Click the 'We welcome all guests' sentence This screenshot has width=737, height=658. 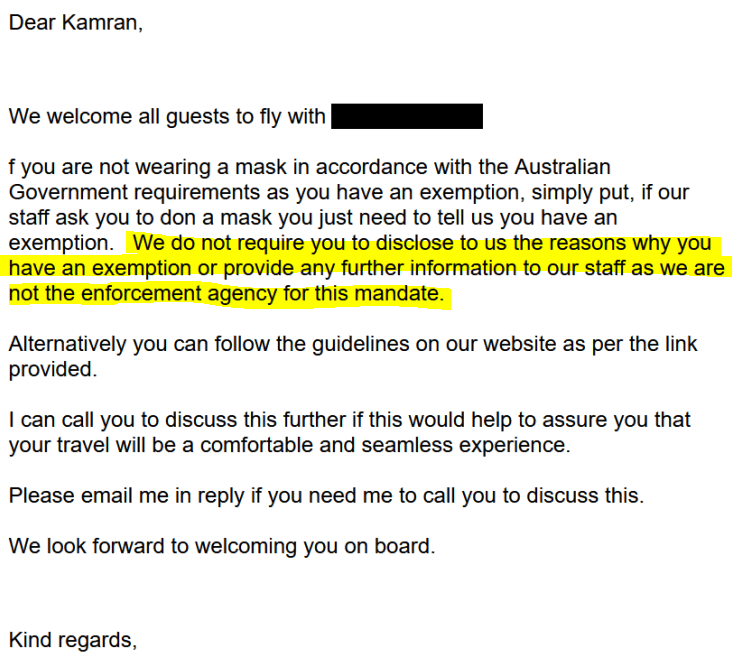click(x=167, y=117)
